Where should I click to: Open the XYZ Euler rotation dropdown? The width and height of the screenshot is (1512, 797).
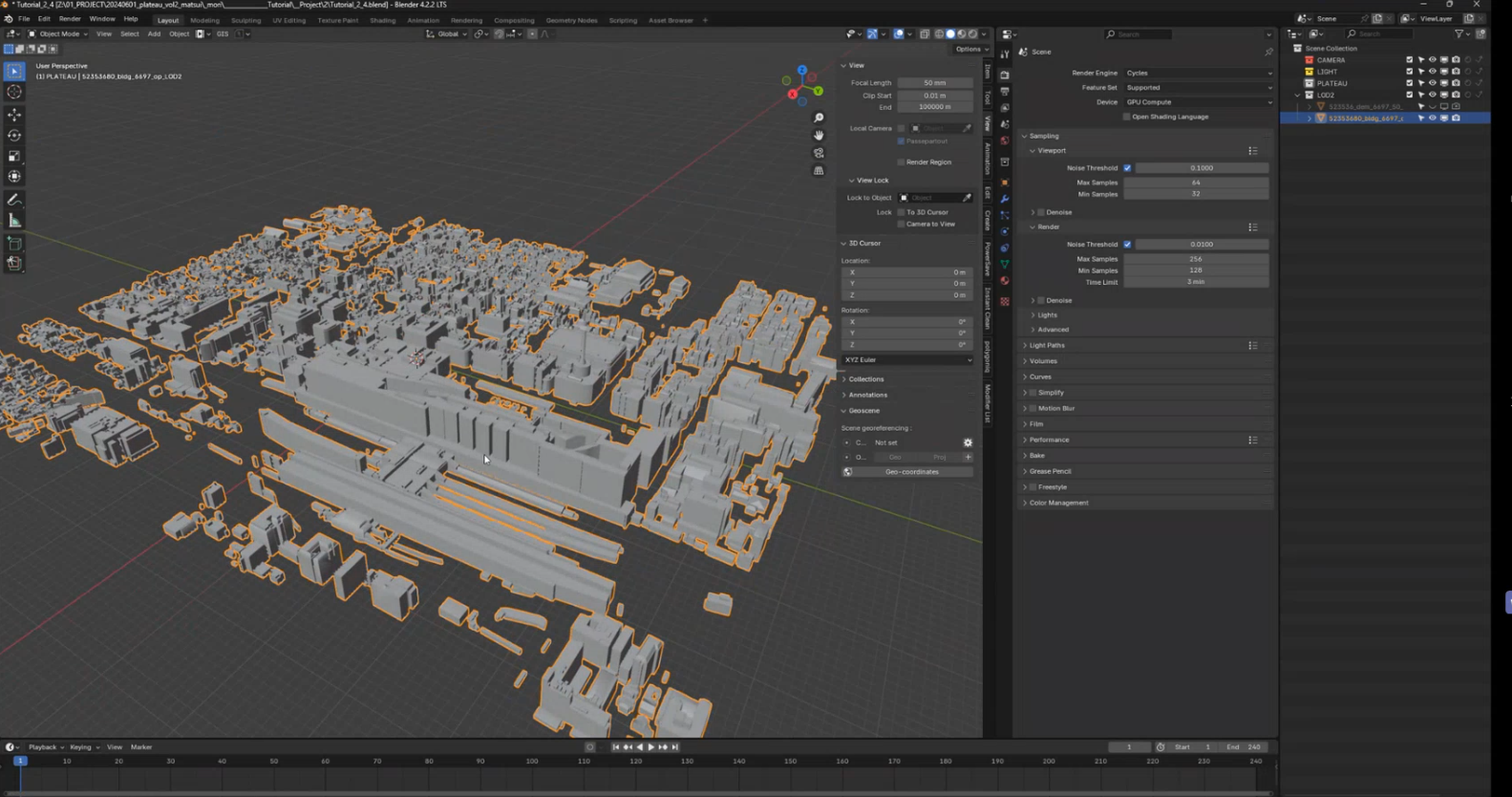pos(907,360)
